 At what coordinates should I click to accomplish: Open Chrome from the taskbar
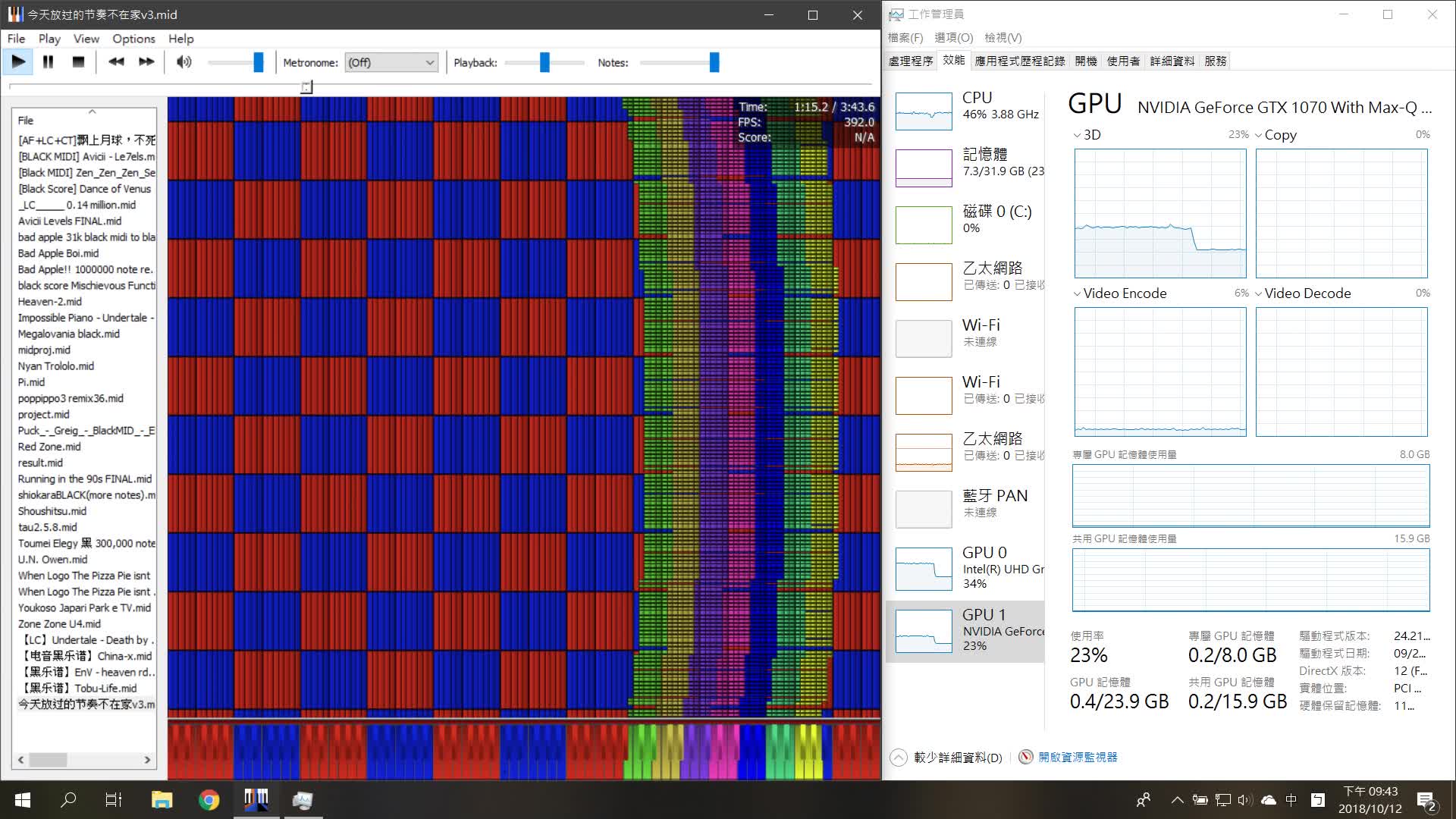pyautogui.click(x=209, y=799)
